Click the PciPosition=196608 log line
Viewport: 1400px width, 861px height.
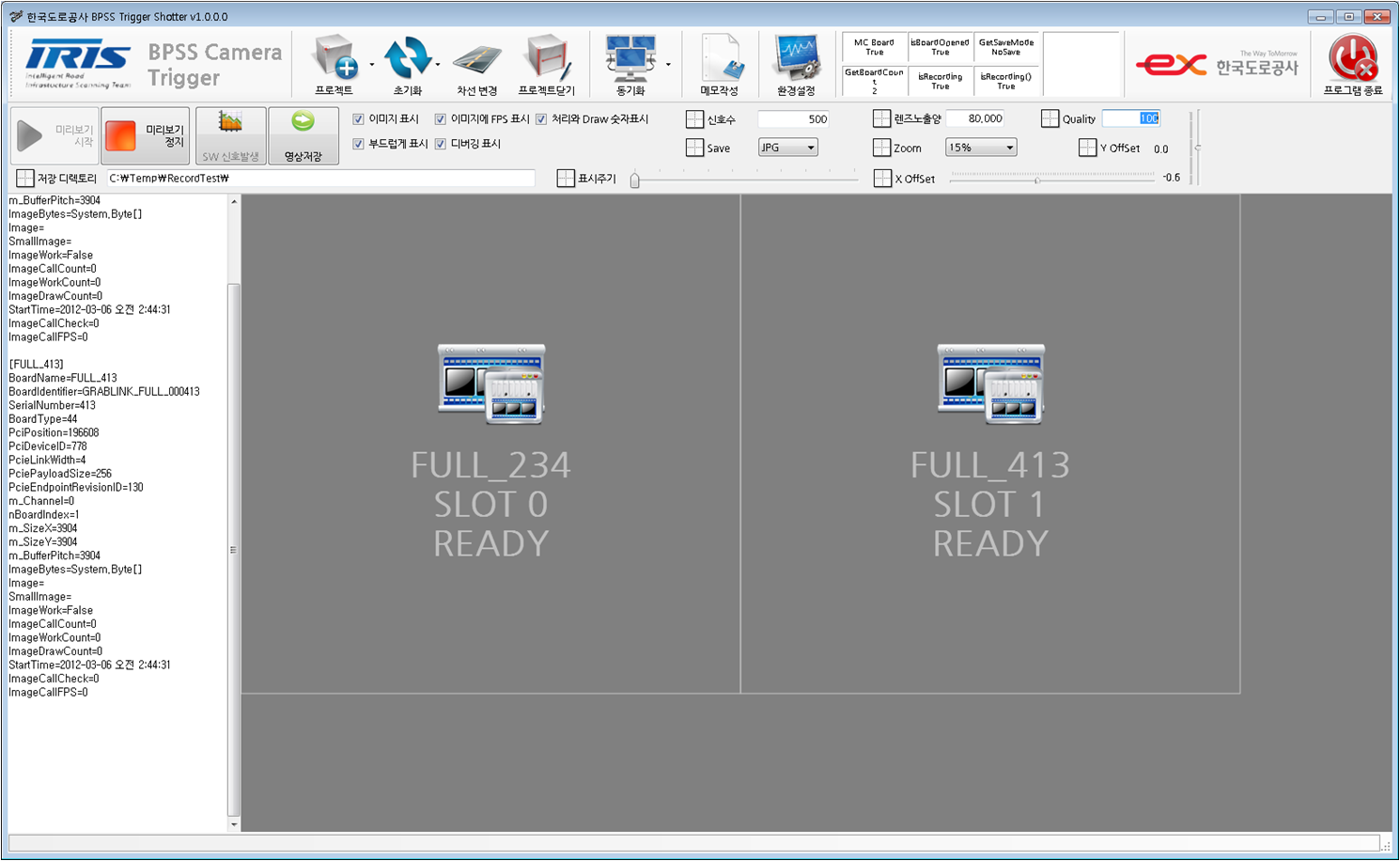tap(54, 432)
